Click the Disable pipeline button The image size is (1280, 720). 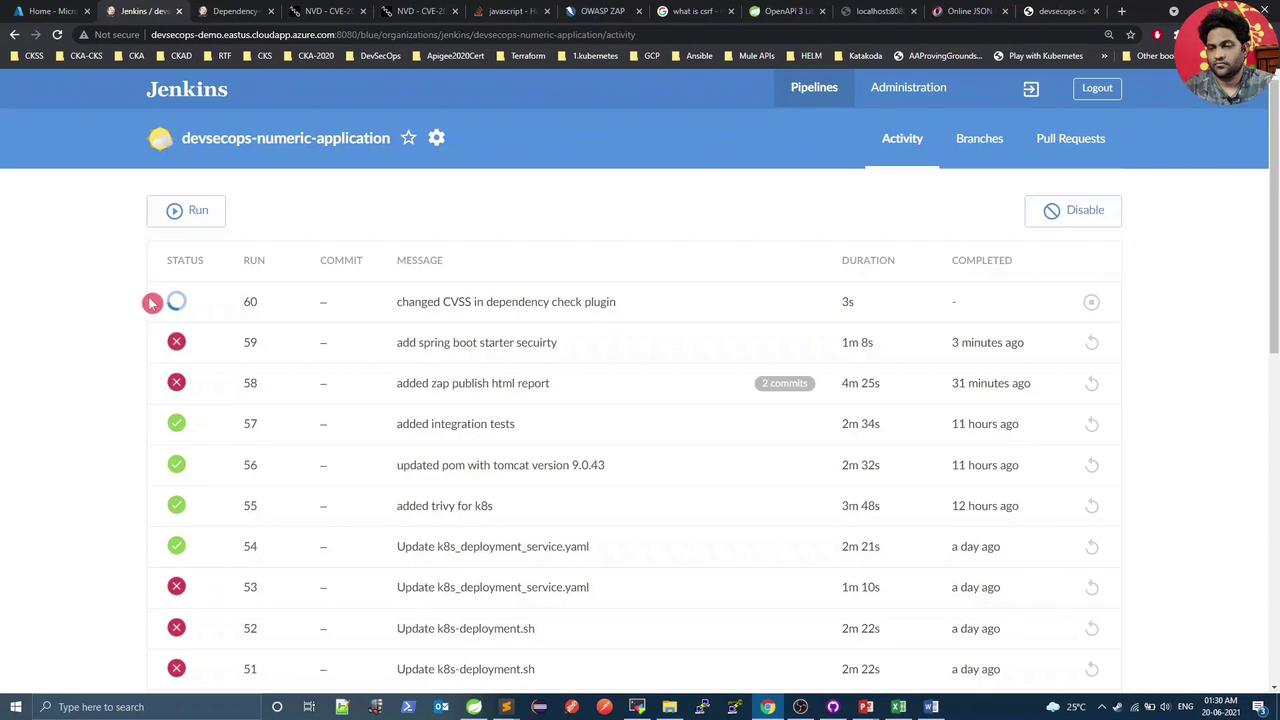point(1073,210)
